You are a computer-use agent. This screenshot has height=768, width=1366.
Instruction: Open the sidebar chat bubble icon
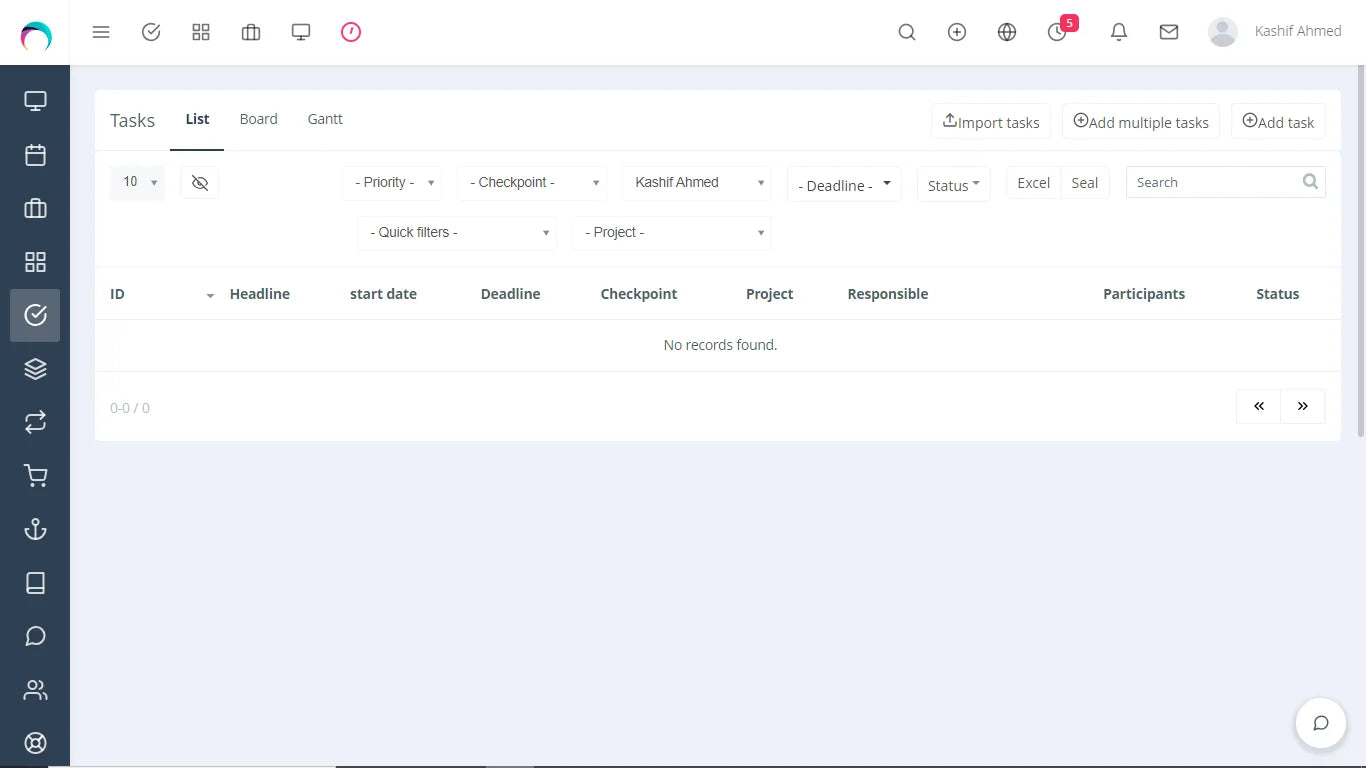tap(35, 636)
